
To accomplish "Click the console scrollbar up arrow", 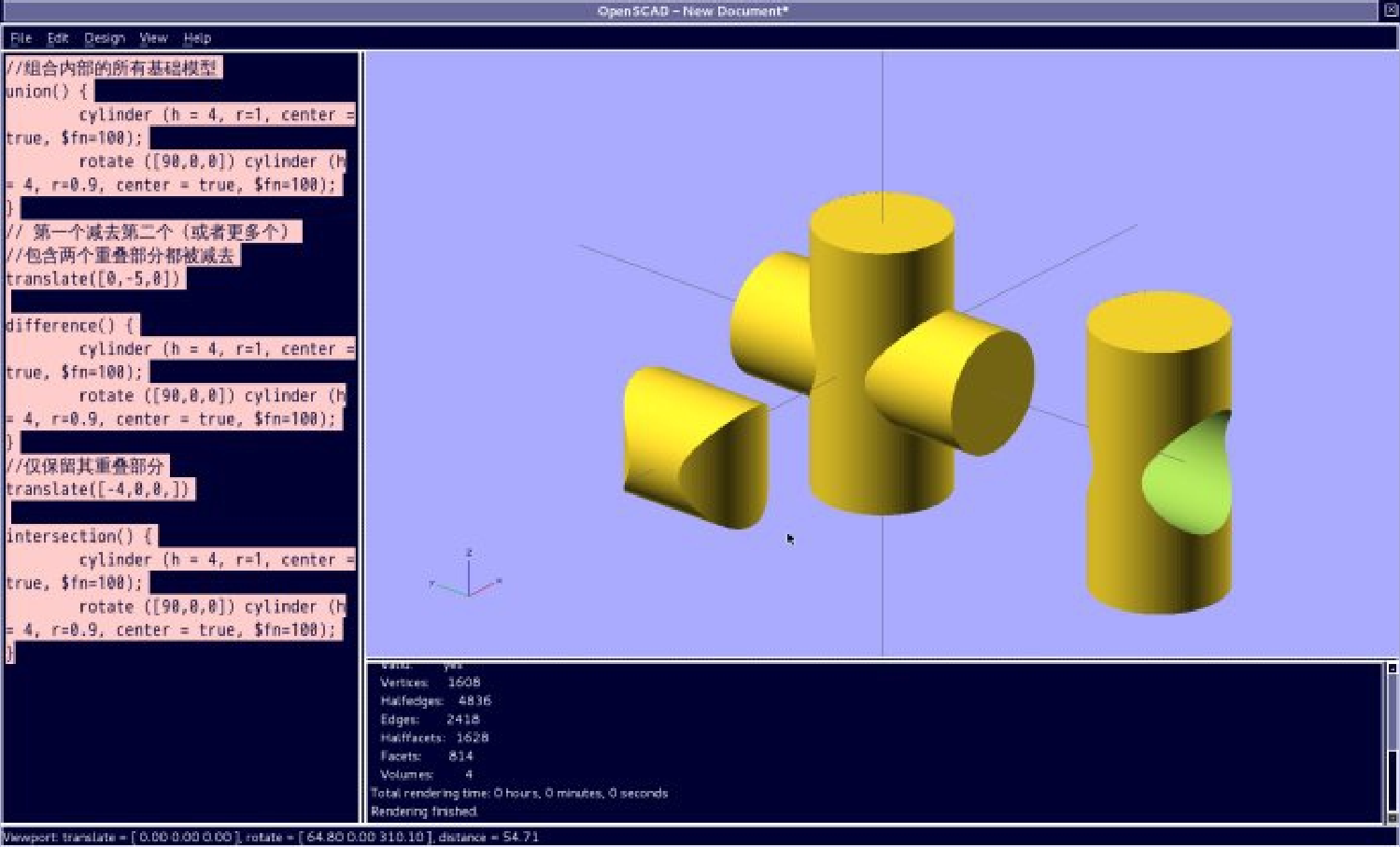I will click(1392, 669).
